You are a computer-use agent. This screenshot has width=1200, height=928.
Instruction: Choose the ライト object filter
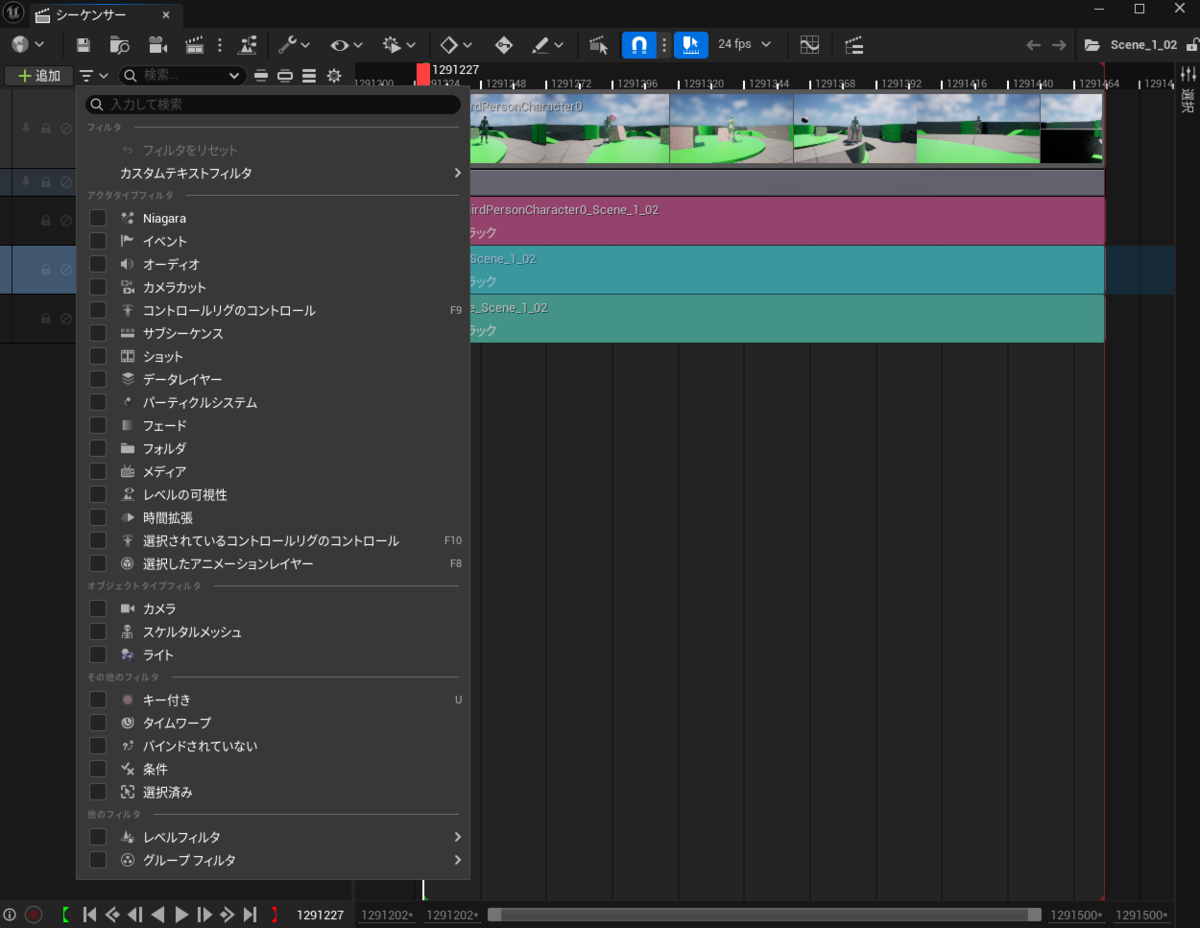coord(272,655)
